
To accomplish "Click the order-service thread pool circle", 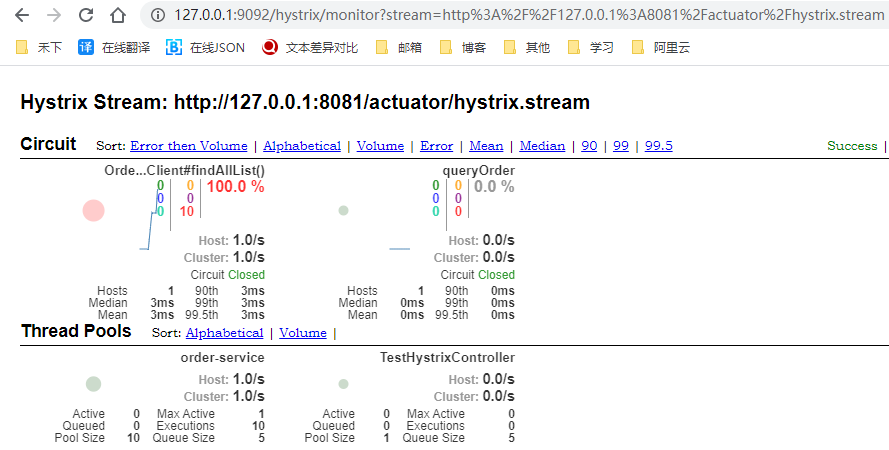I will pyautogui.click(x=94, y=384).
